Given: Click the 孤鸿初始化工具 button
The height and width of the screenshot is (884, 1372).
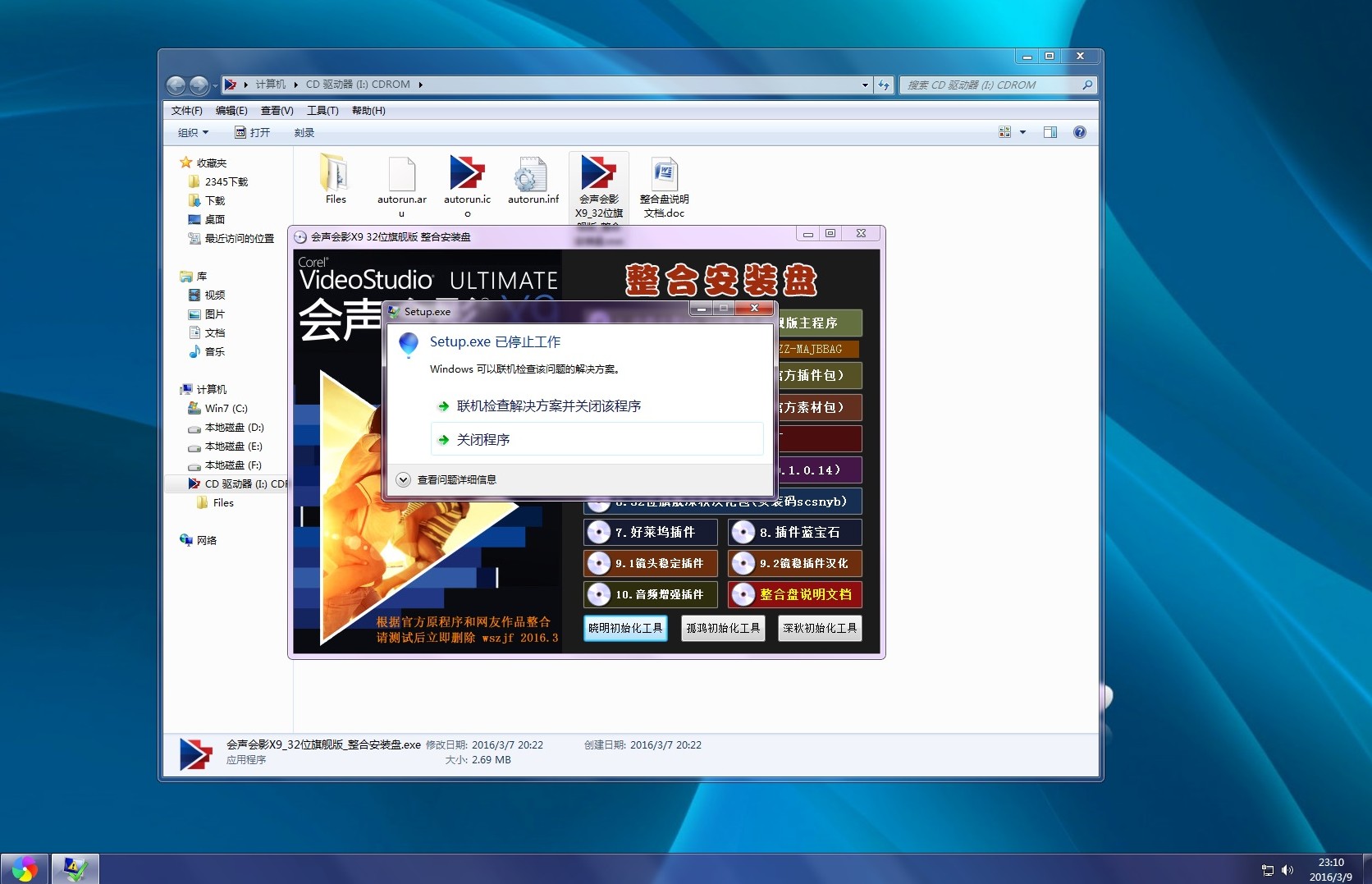Looking at the screenshot, I should (x=723, y=629).
